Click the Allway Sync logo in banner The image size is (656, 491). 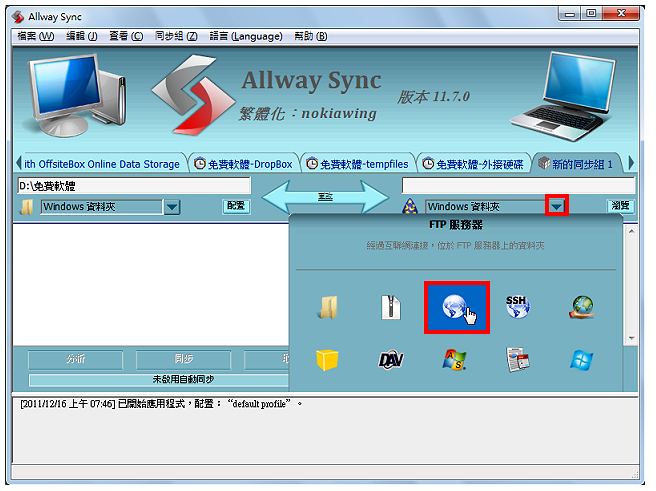(193, 95)
